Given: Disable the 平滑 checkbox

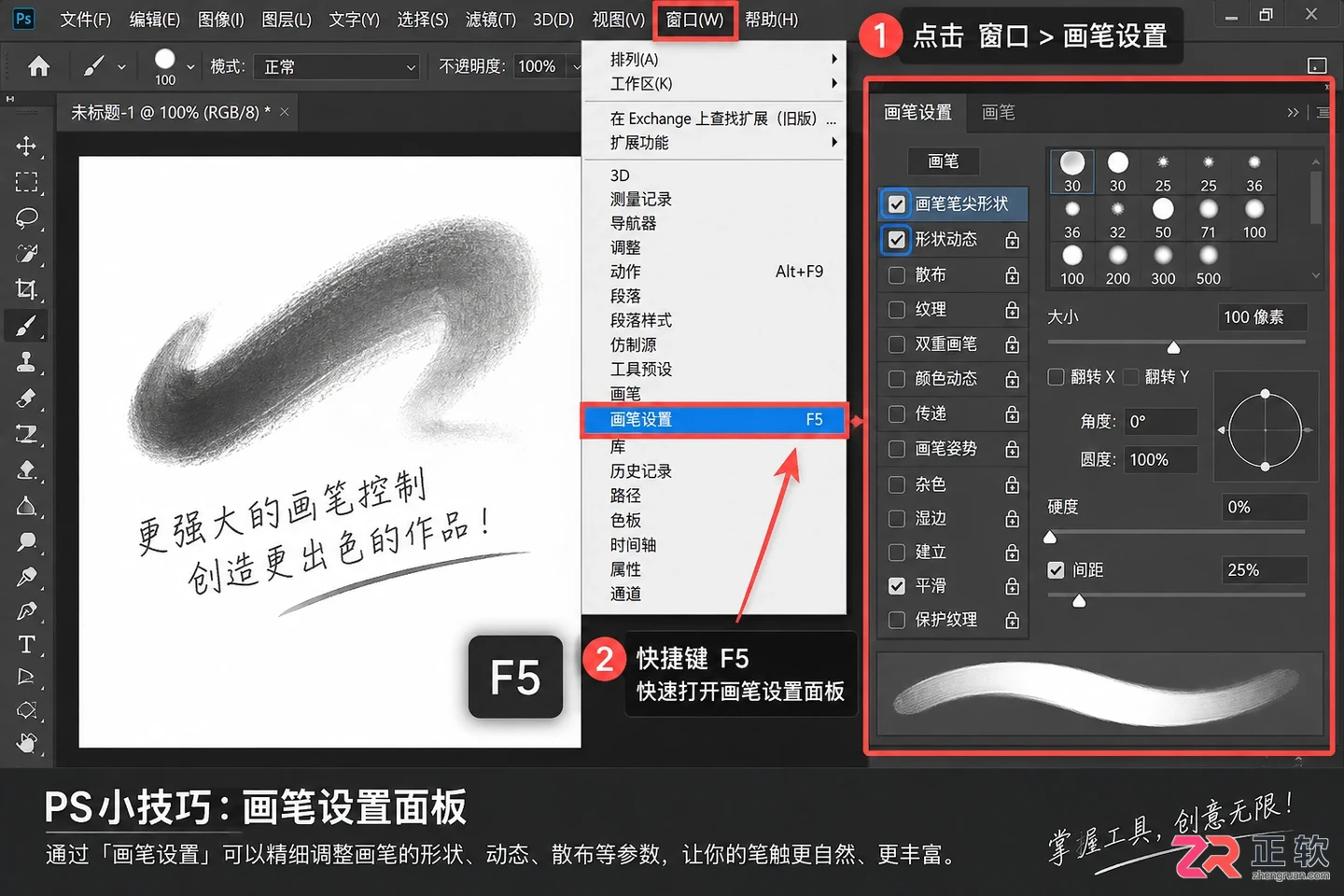Looking at the screenshot, I should (897, 586).
